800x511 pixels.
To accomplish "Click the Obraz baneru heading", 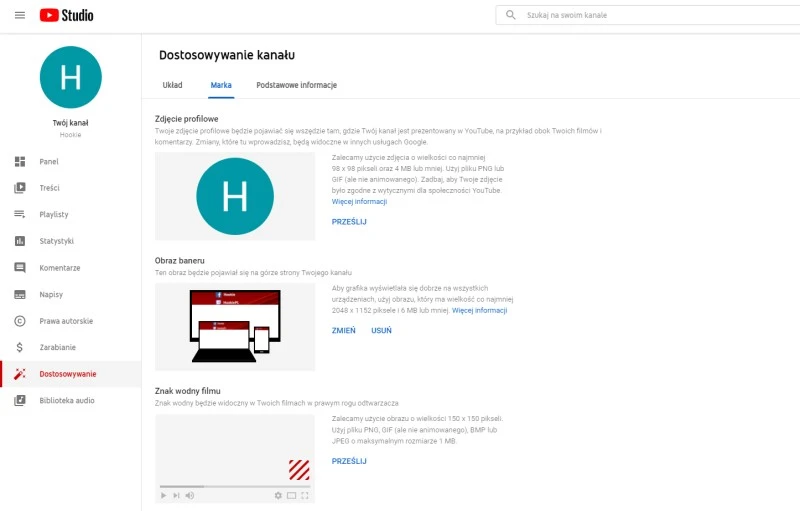I will (x=180, y=261).
